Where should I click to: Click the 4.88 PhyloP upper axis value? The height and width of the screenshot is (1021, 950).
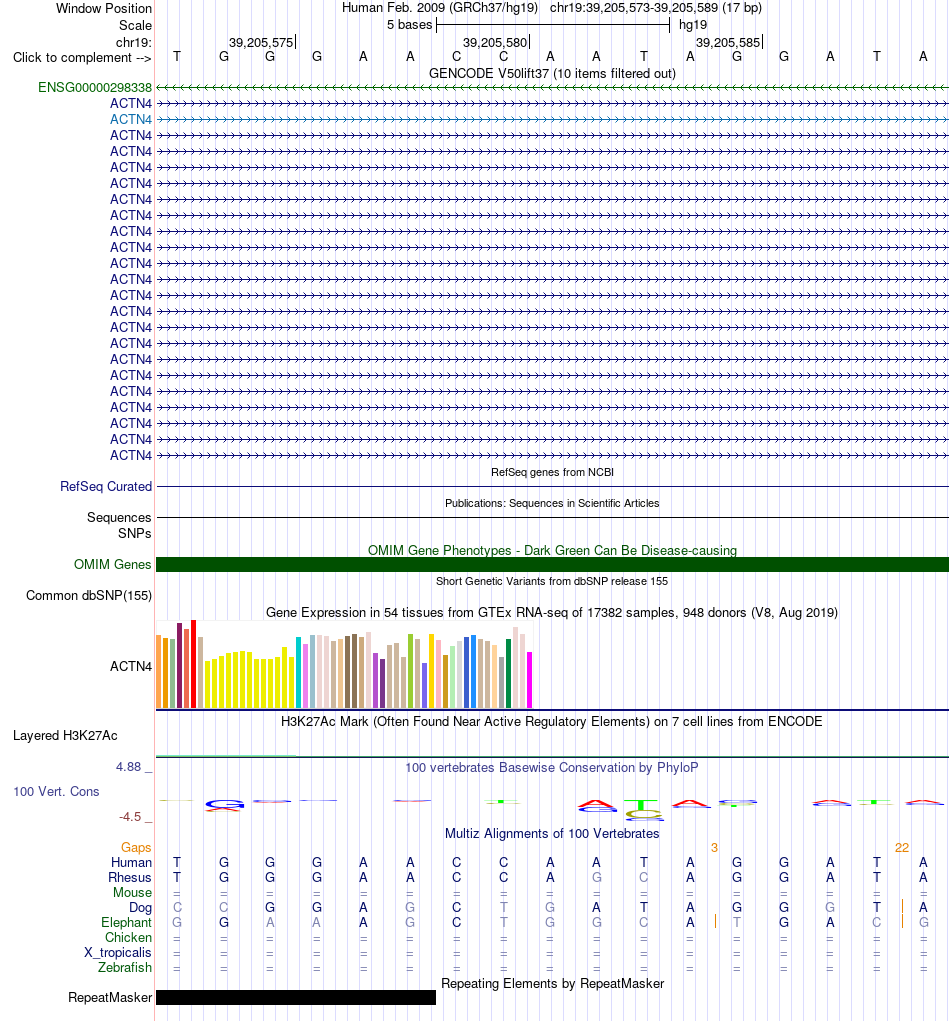point(128,766)
